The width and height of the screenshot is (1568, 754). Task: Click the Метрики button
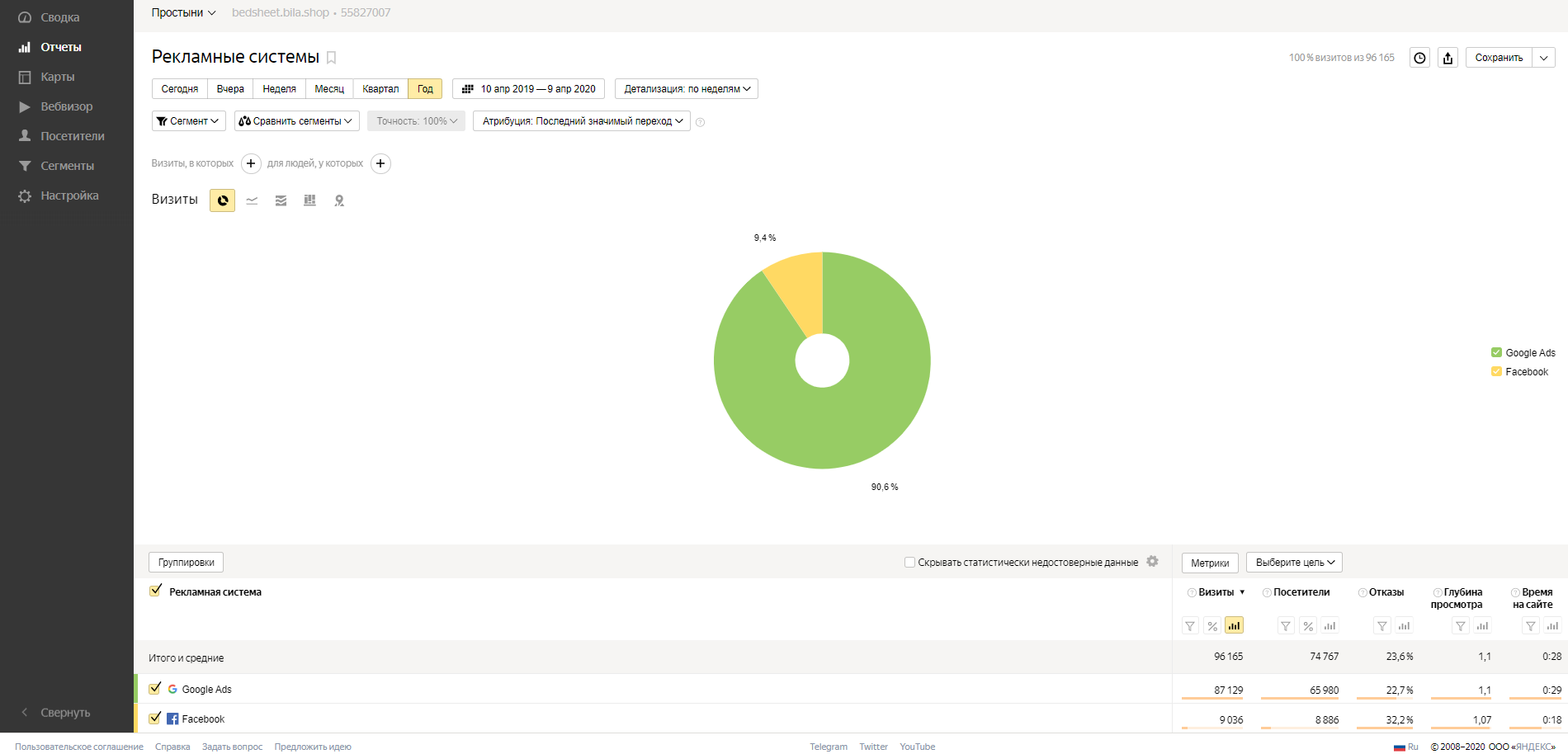point(1210,563)
